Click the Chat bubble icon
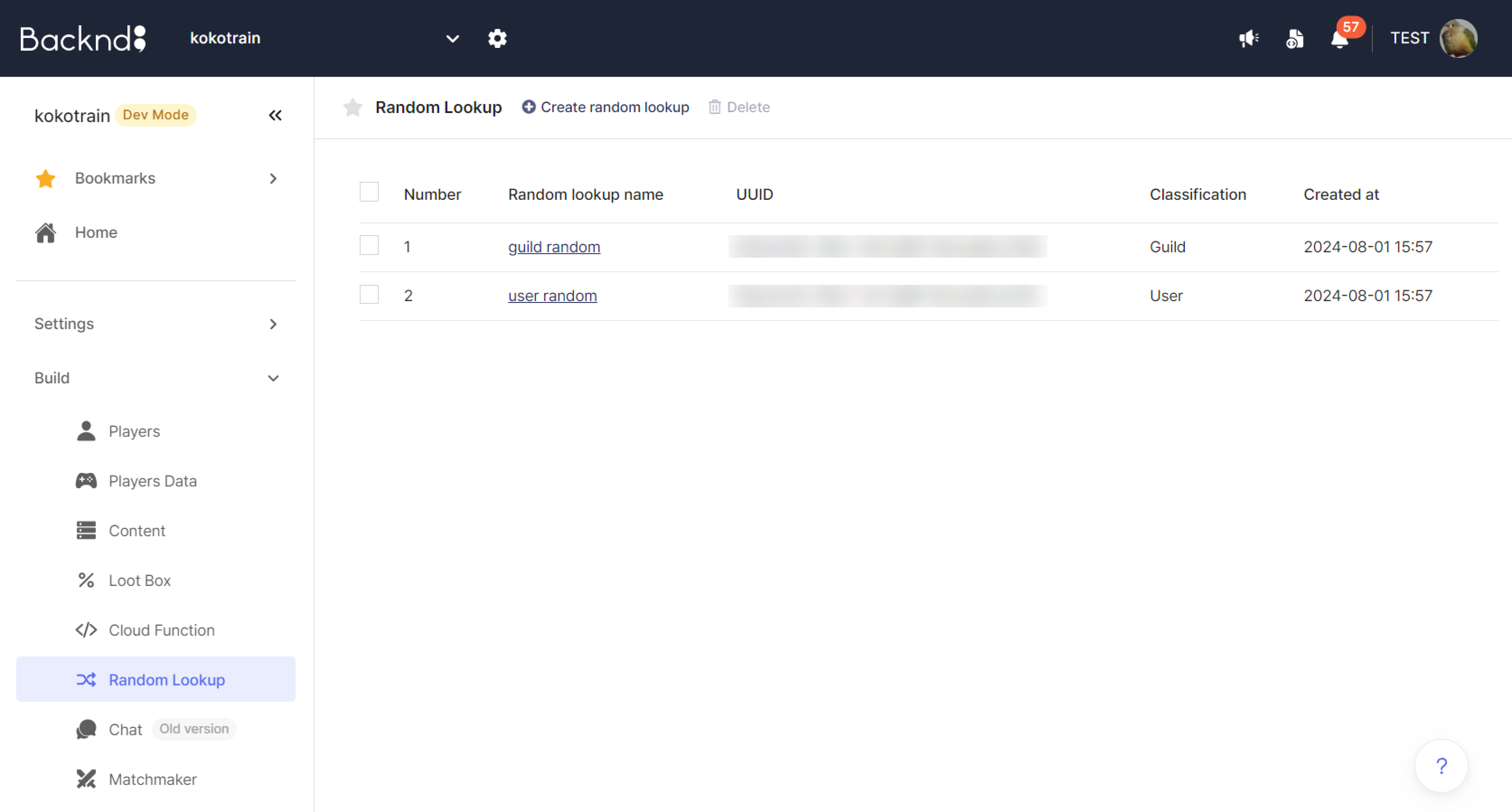This screenshot has height=812, width=1512. pyautogui.click(x=86, y=729)
